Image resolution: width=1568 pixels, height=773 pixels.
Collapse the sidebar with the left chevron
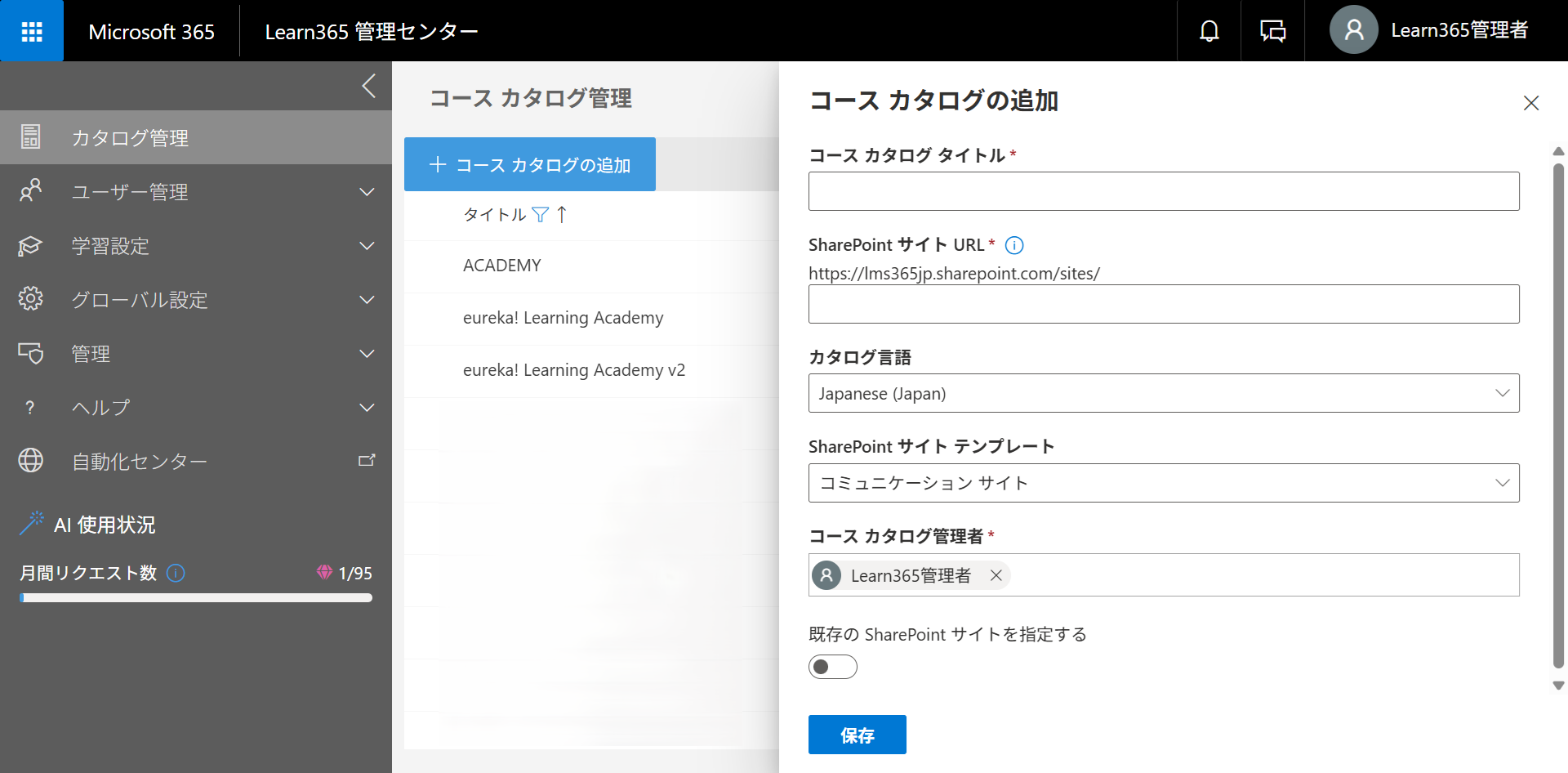click(369, 86)
